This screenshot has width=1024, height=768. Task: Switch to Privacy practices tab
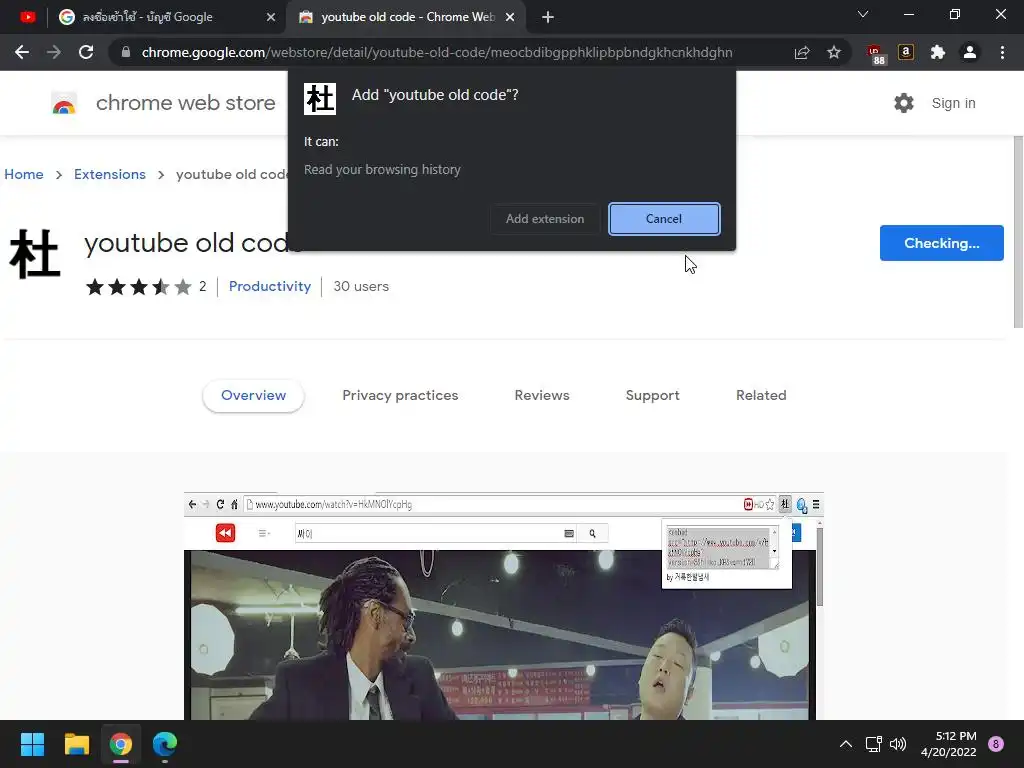point(400,395)
